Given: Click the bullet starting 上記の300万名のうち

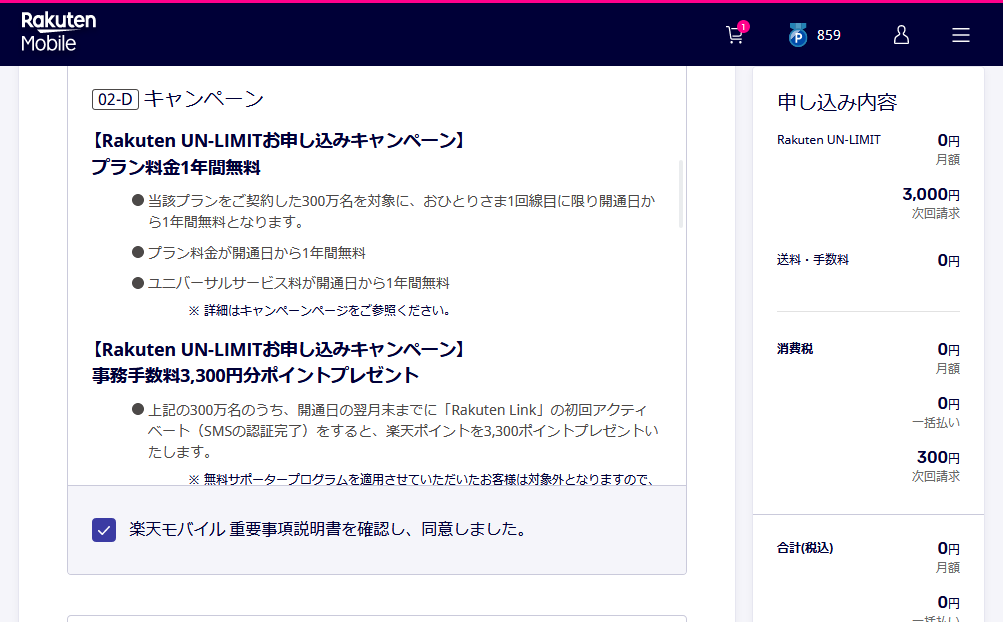Looking at the screenshot, I should tap(403, 431).
